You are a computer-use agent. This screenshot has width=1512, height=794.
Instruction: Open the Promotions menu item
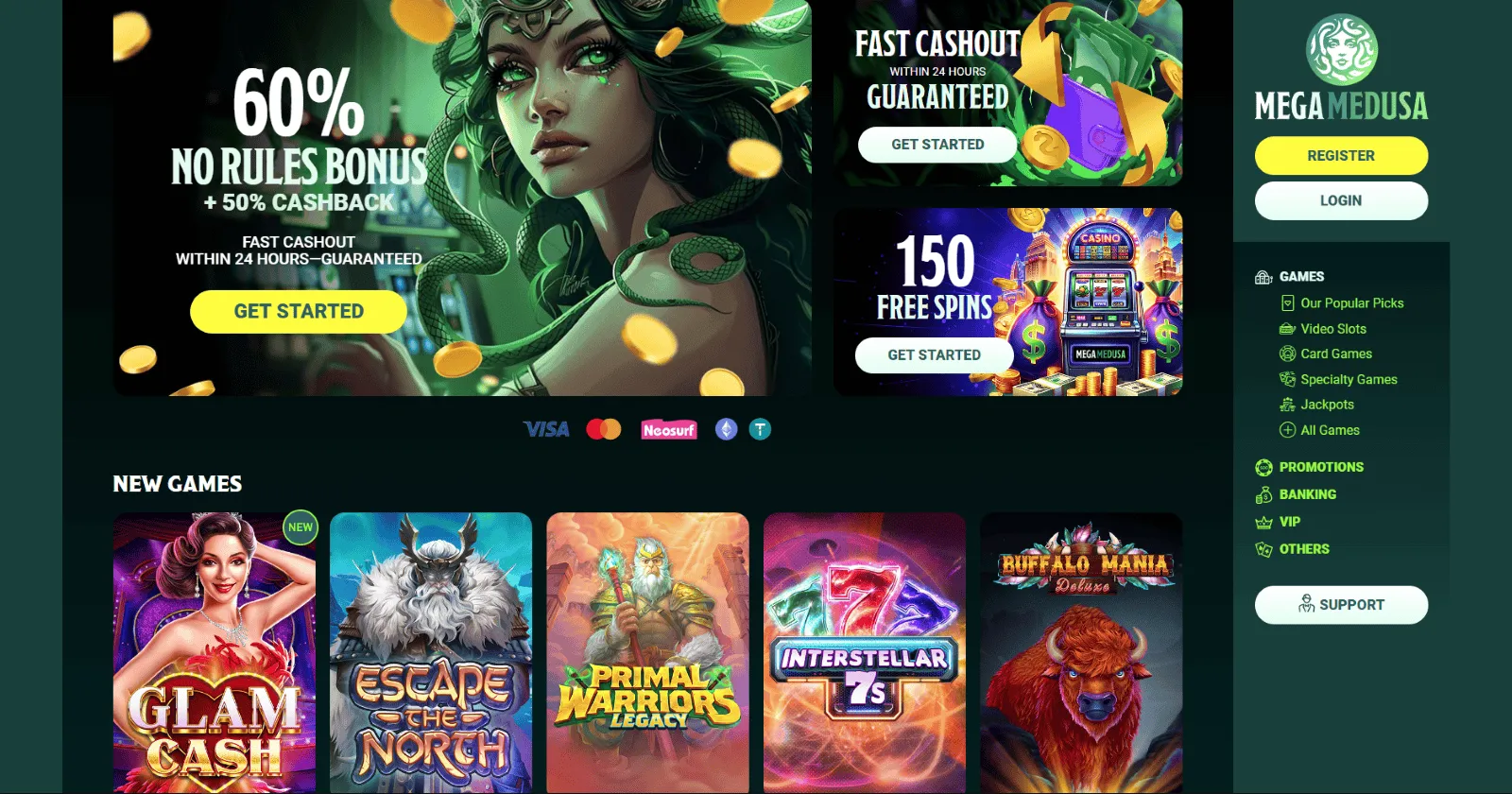(x=1320, y=467)
